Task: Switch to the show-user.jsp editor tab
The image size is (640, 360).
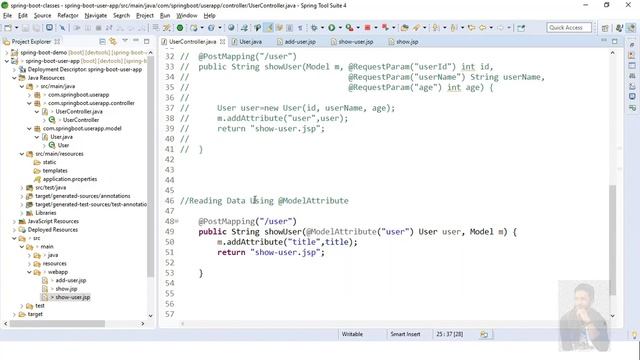Action: click(x=352, y=42)
